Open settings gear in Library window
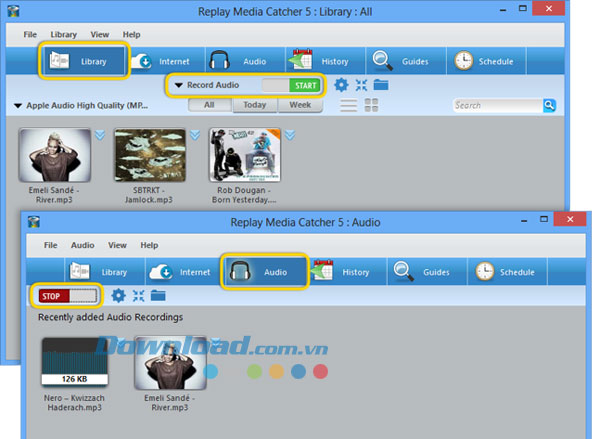600x439 pixels. pyautogui.click(x=341, y=85)
